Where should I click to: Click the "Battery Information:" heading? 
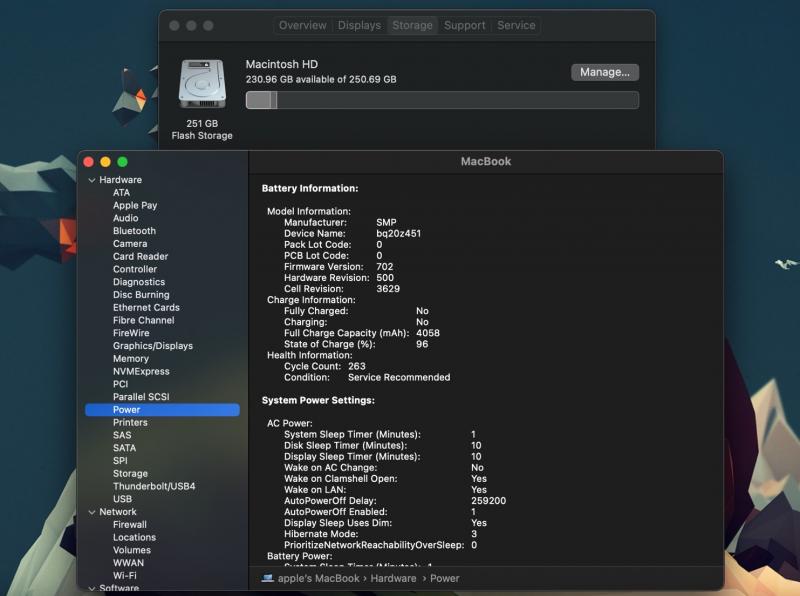click(x=310, y=188)
